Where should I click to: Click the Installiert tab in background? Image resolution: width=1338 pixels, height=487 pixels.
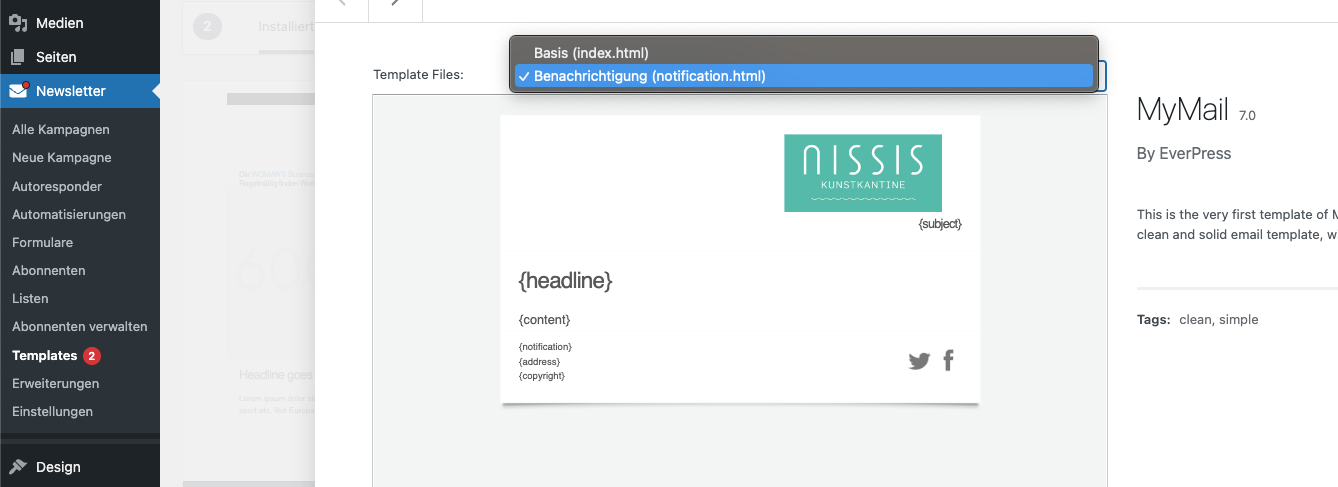(285, 27)
